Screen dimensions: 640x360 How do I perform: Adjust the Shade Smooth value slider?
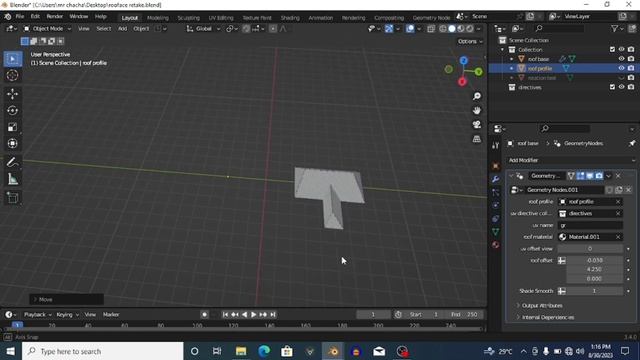594,291
